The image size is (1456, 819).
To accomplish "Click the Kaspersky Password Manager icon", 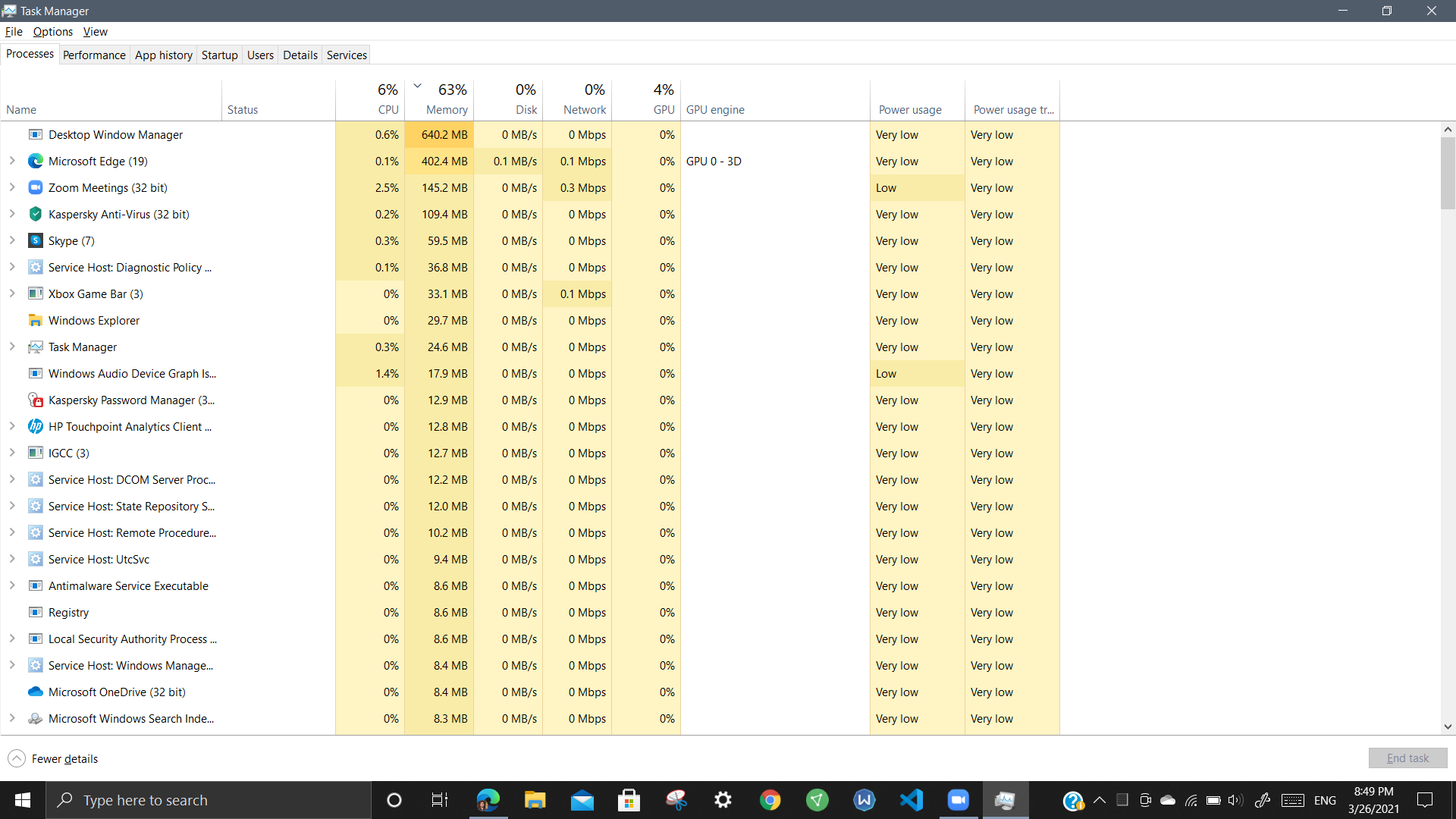I will tap(35, 400).
